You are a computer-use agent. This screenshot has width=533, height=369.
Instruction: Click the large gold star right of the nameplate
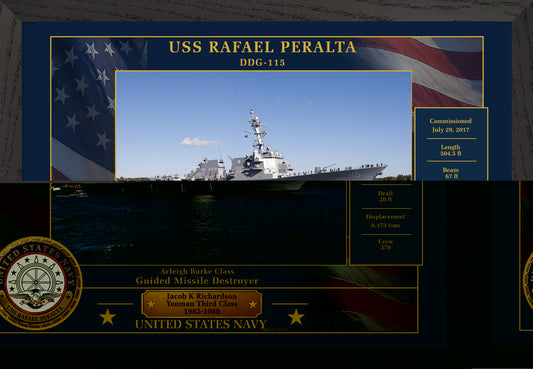tap(296, 317)
